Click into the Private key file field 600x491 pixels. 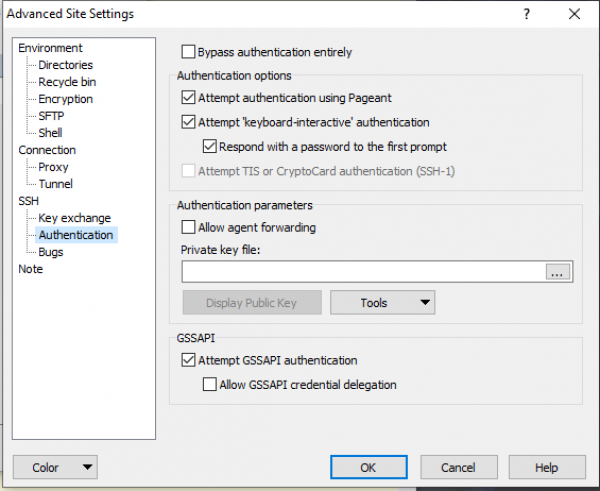[x=362, y=272]
